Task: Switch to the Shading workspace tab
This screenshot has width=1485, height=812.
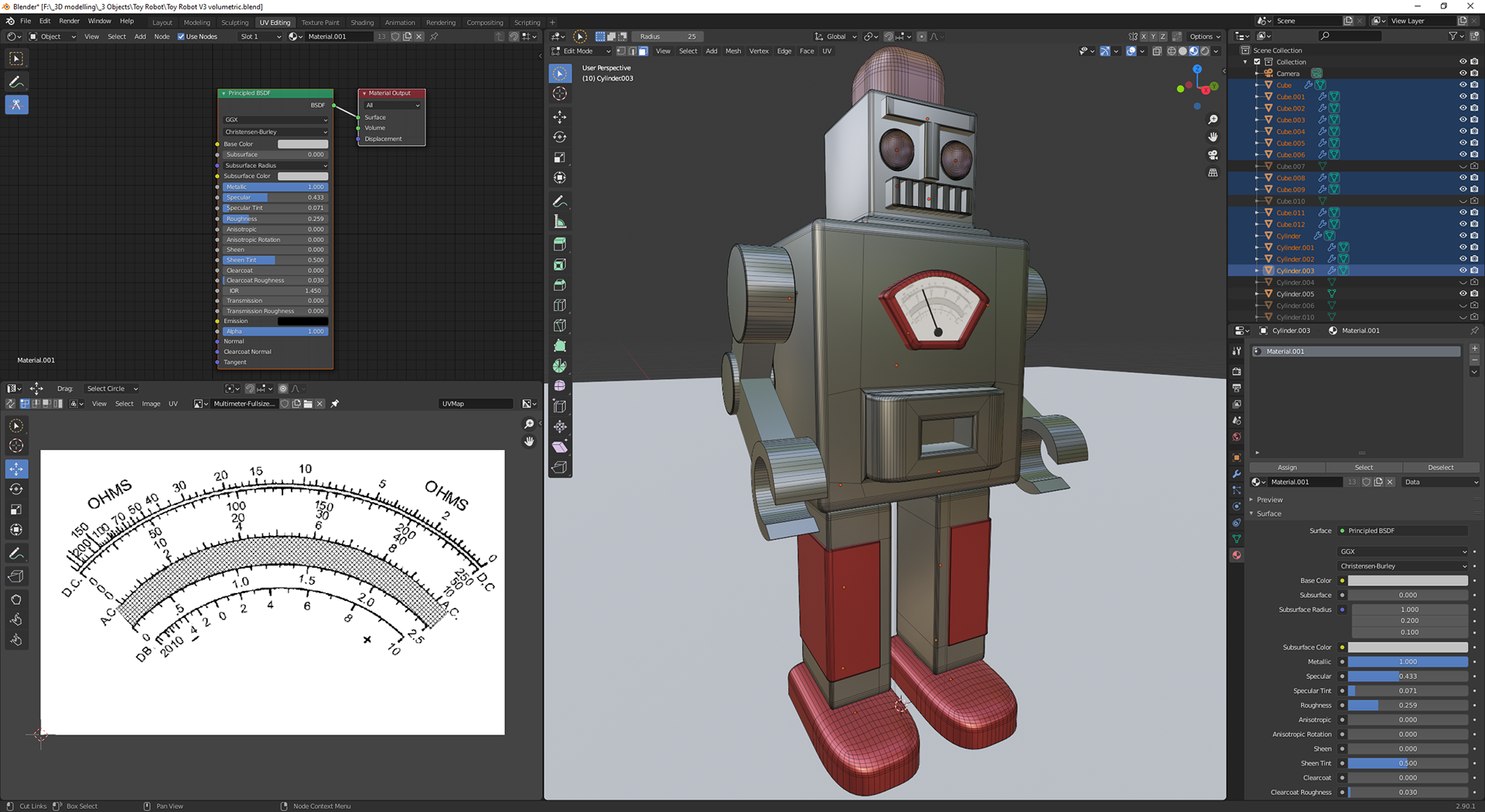Action: coord(362,22)
